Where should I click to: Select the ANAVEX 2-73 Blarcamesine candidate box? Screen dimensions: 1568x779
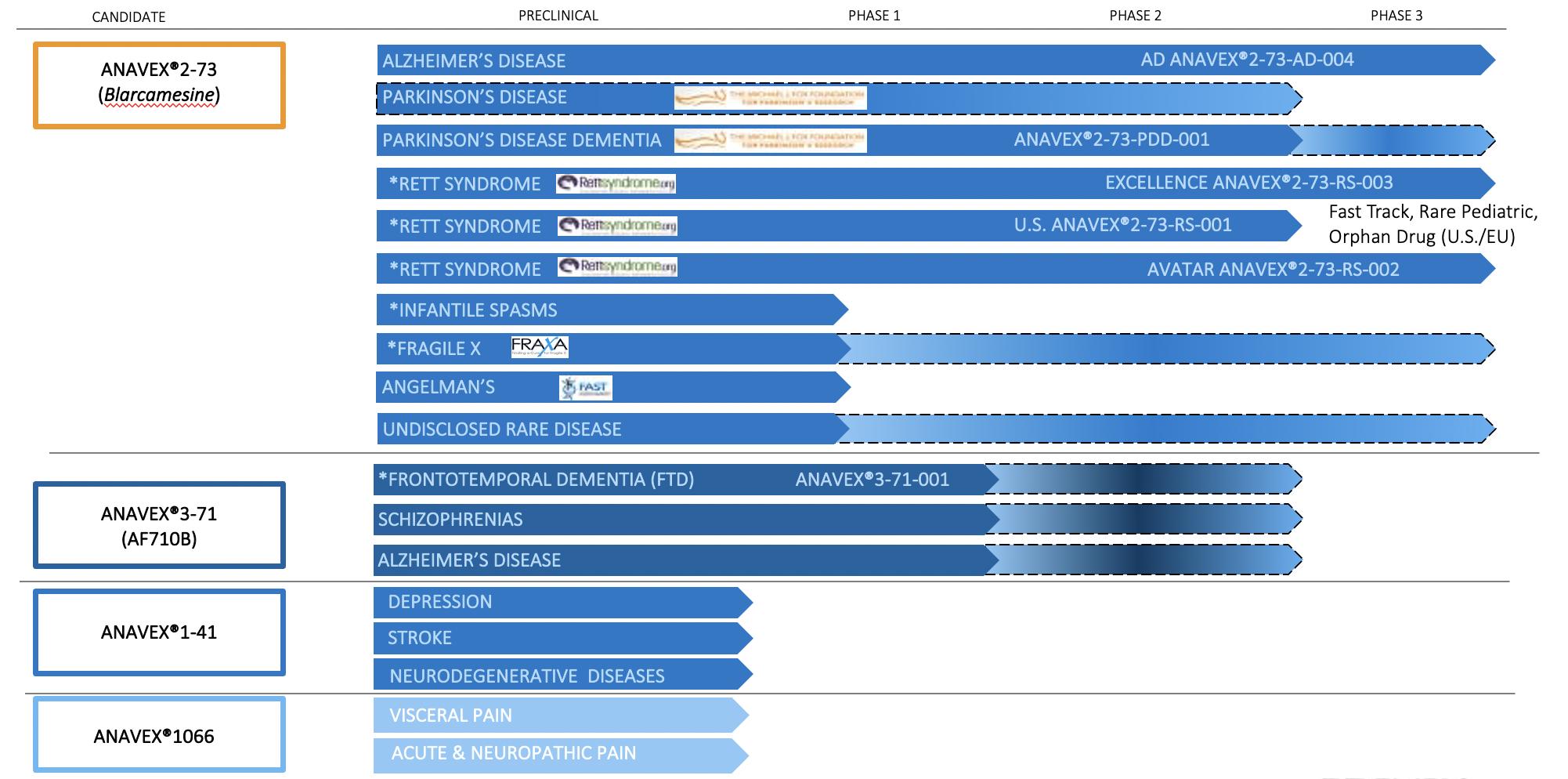(x=159, y=85)
